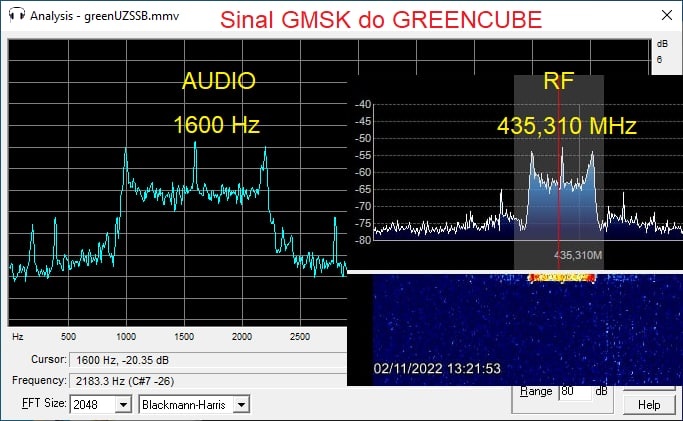The height and width of the screenshot is (421, 683).
Task: Click the Help button
Action: [649, 405]
